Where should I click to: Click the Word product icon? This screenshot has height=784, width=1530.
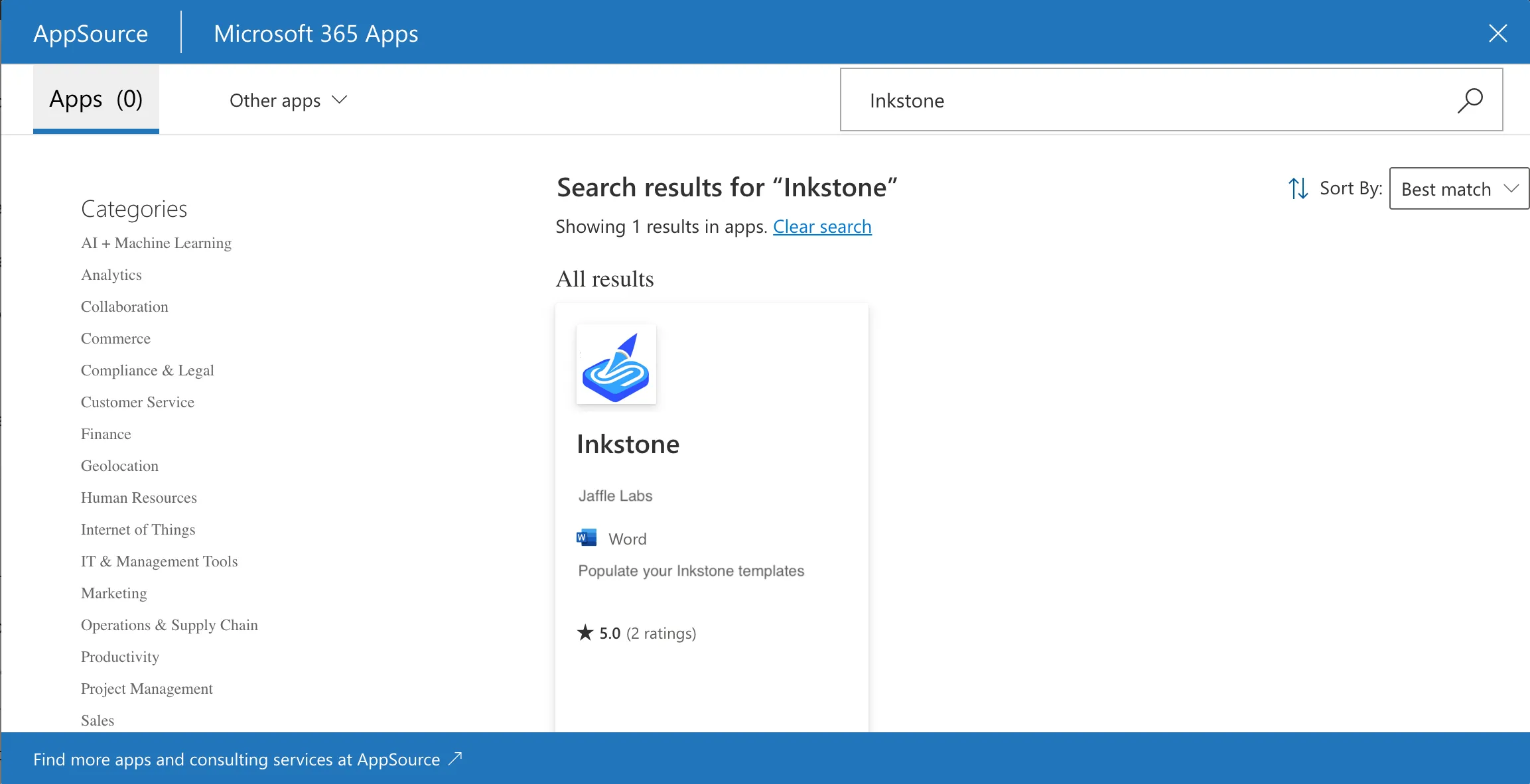point(587,538)
